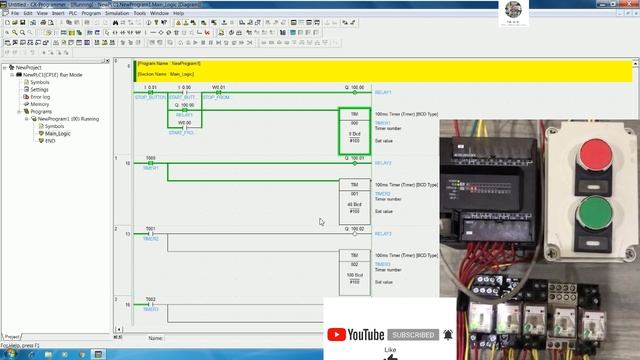Collapse the NewProject tree root
The image size is (640, 360).
click(5, 67)
